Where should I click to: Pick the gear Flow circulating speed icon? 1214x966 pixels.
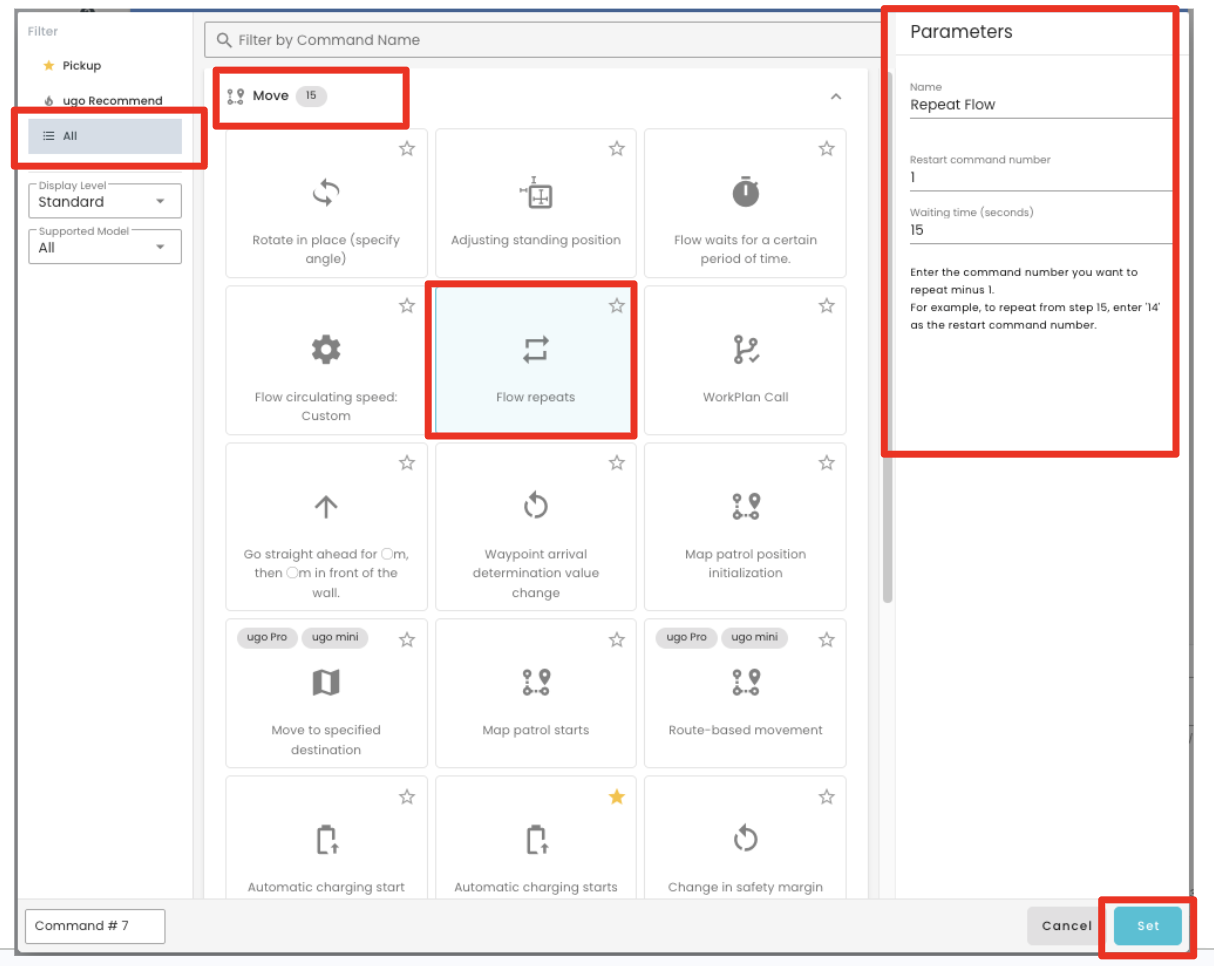click(326, 349)
